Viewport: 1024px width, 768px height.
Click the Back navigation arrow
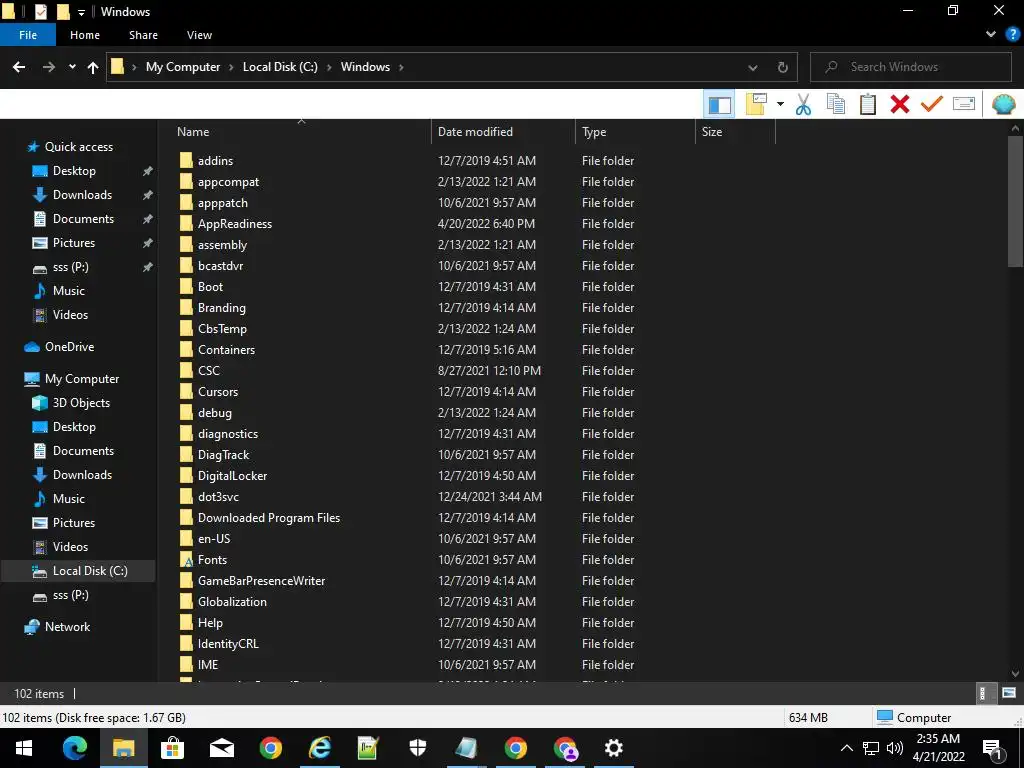tap(19, 67)
